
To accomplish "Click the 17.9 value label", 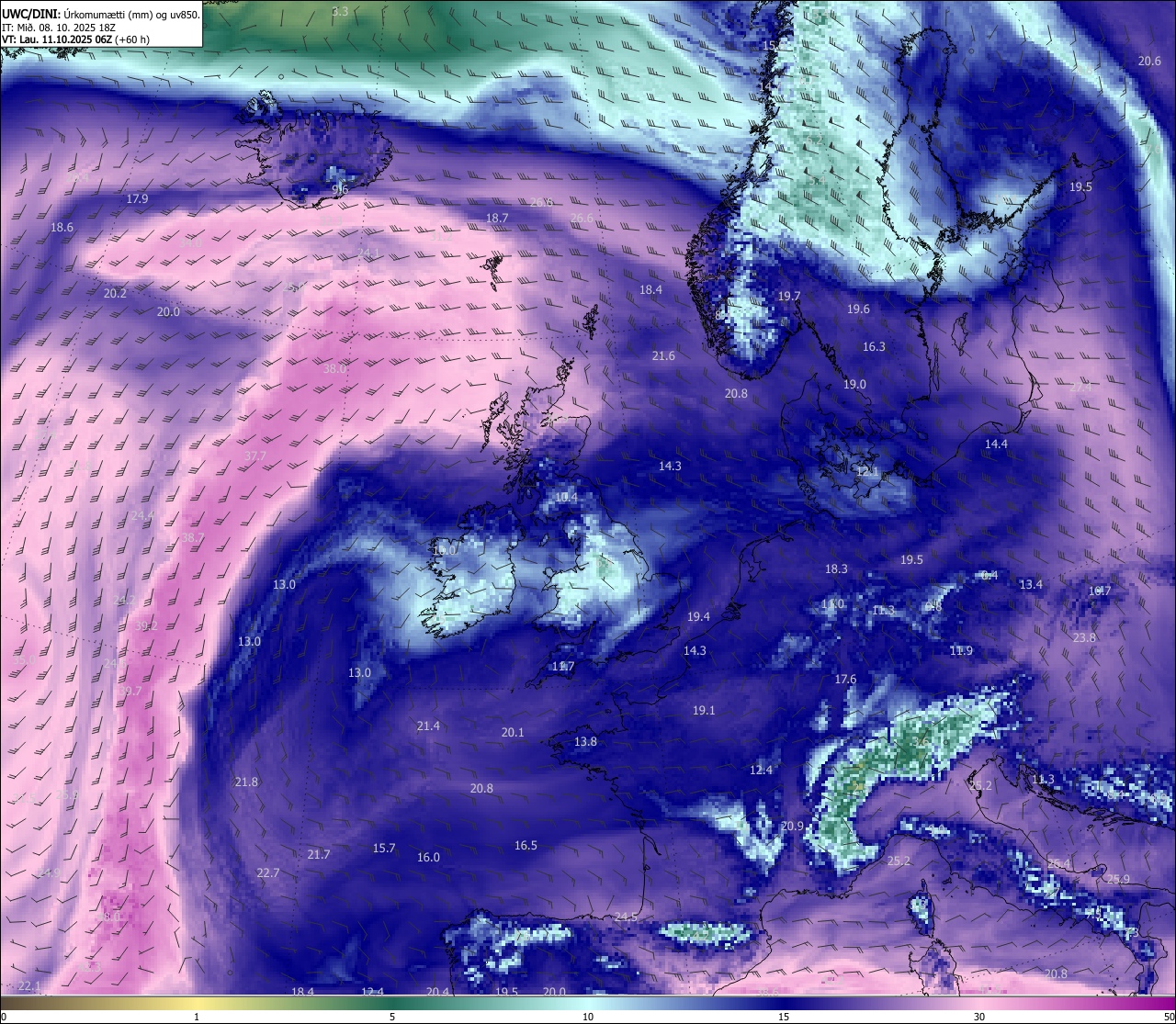I will pos(137,198).
